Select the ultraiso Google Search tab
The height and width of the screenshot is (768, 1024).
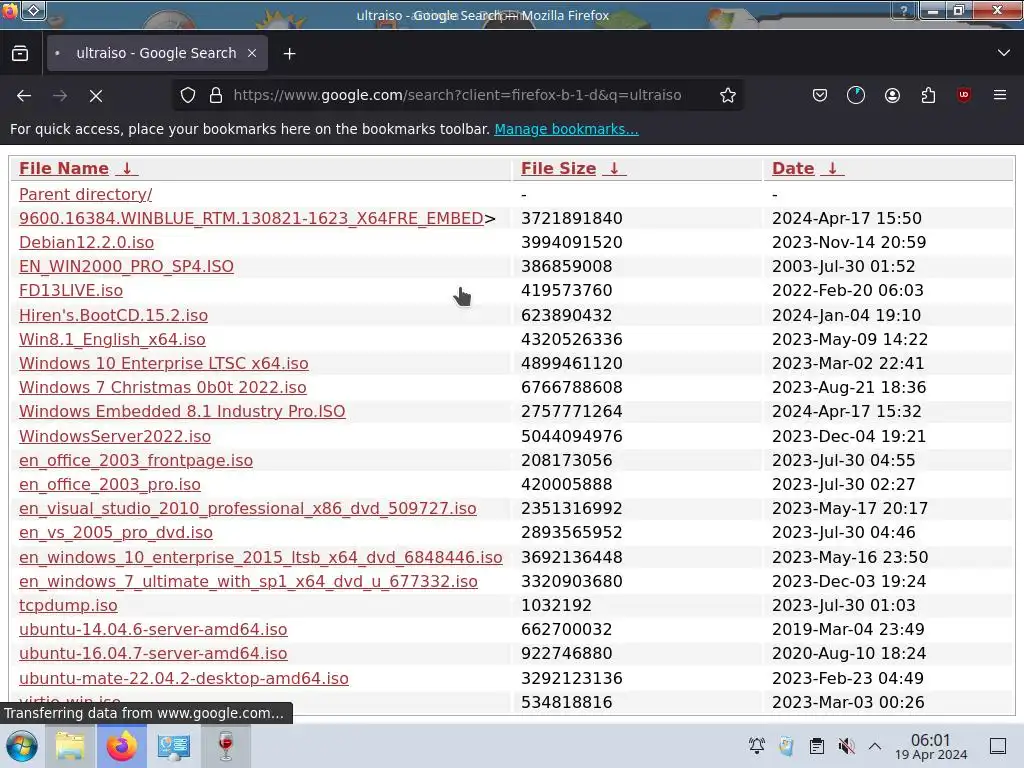point(157,54)
